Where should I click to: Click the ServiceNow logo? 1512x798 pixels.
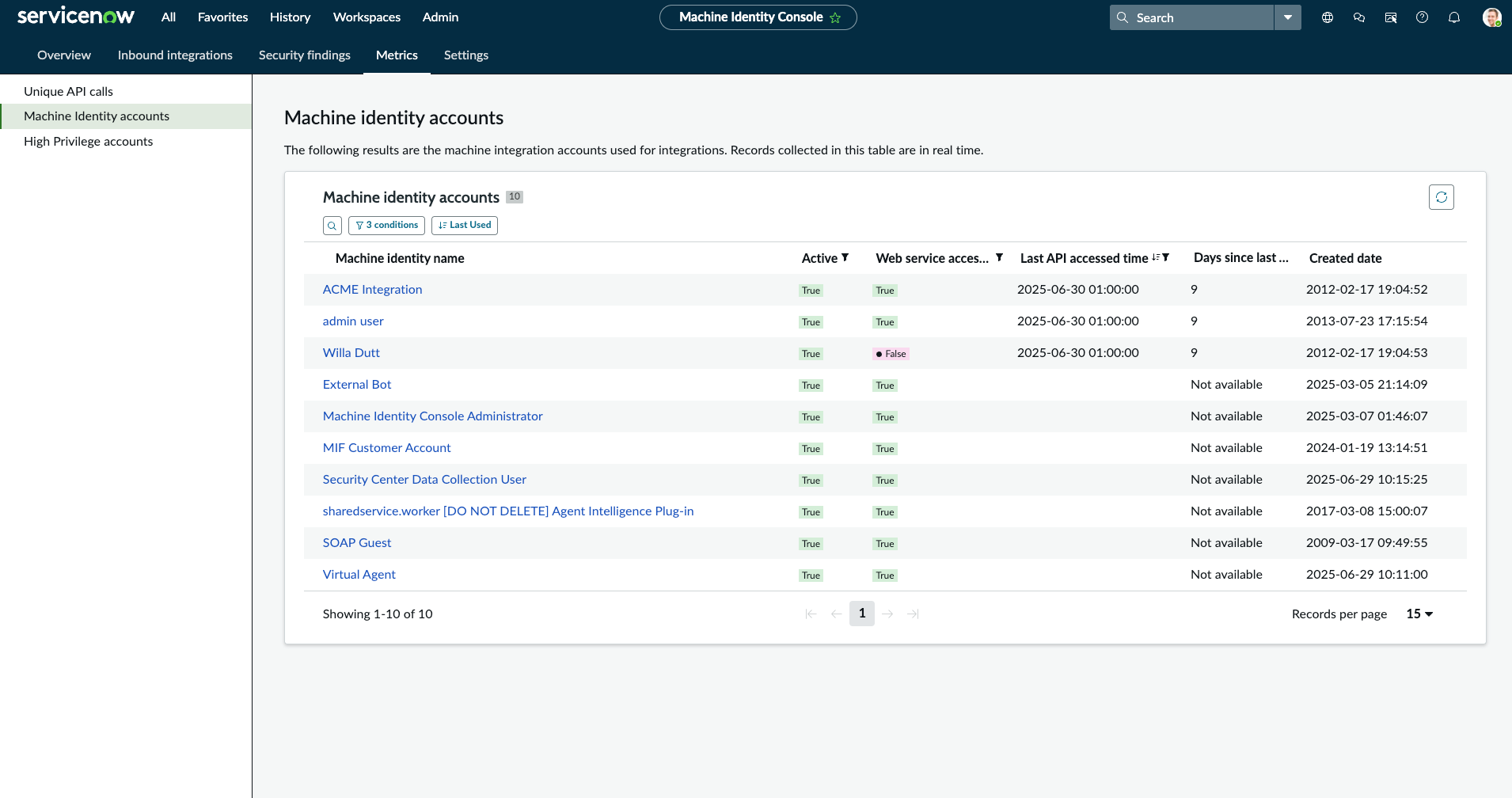(76, 17)
